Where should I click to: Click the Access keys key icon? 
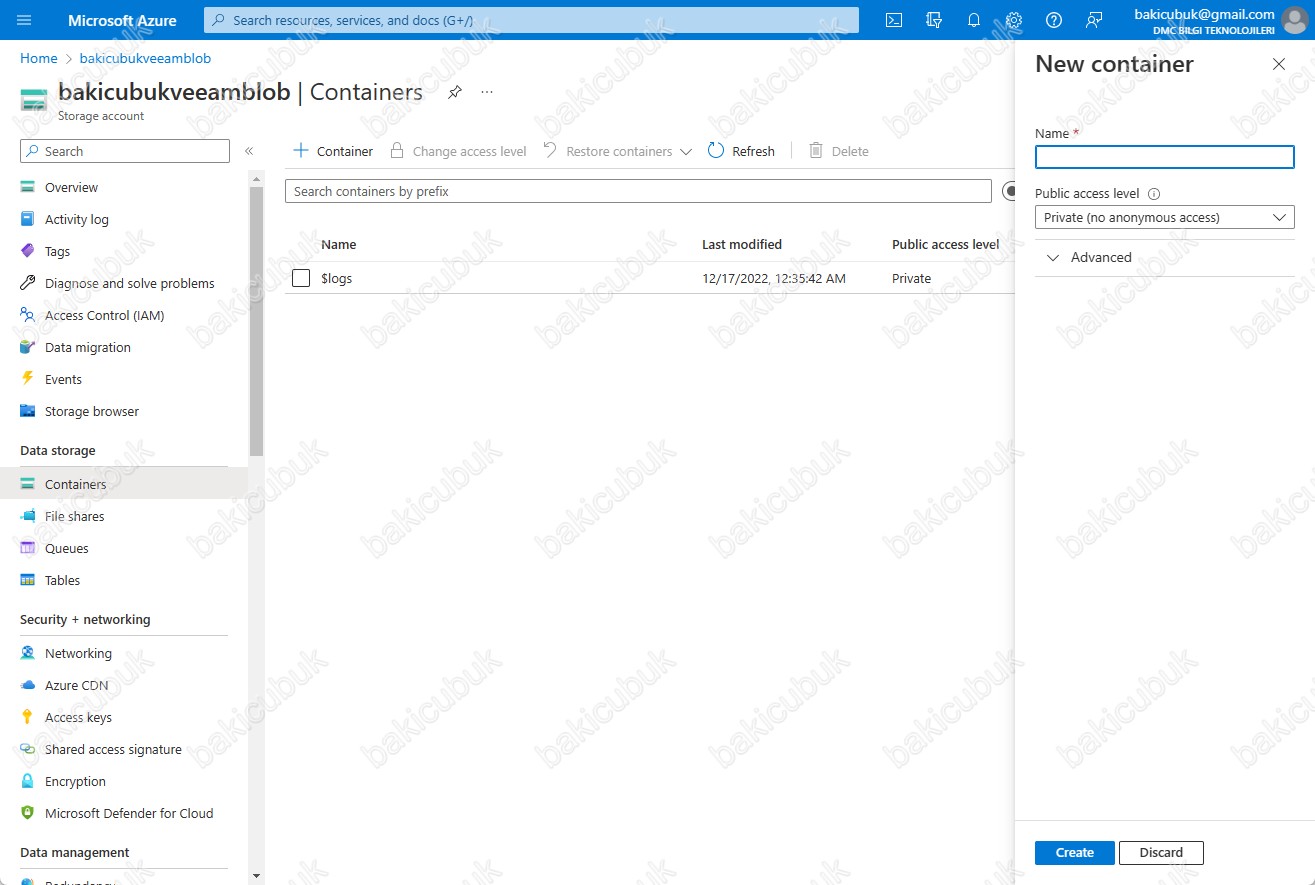pos(27,717)
